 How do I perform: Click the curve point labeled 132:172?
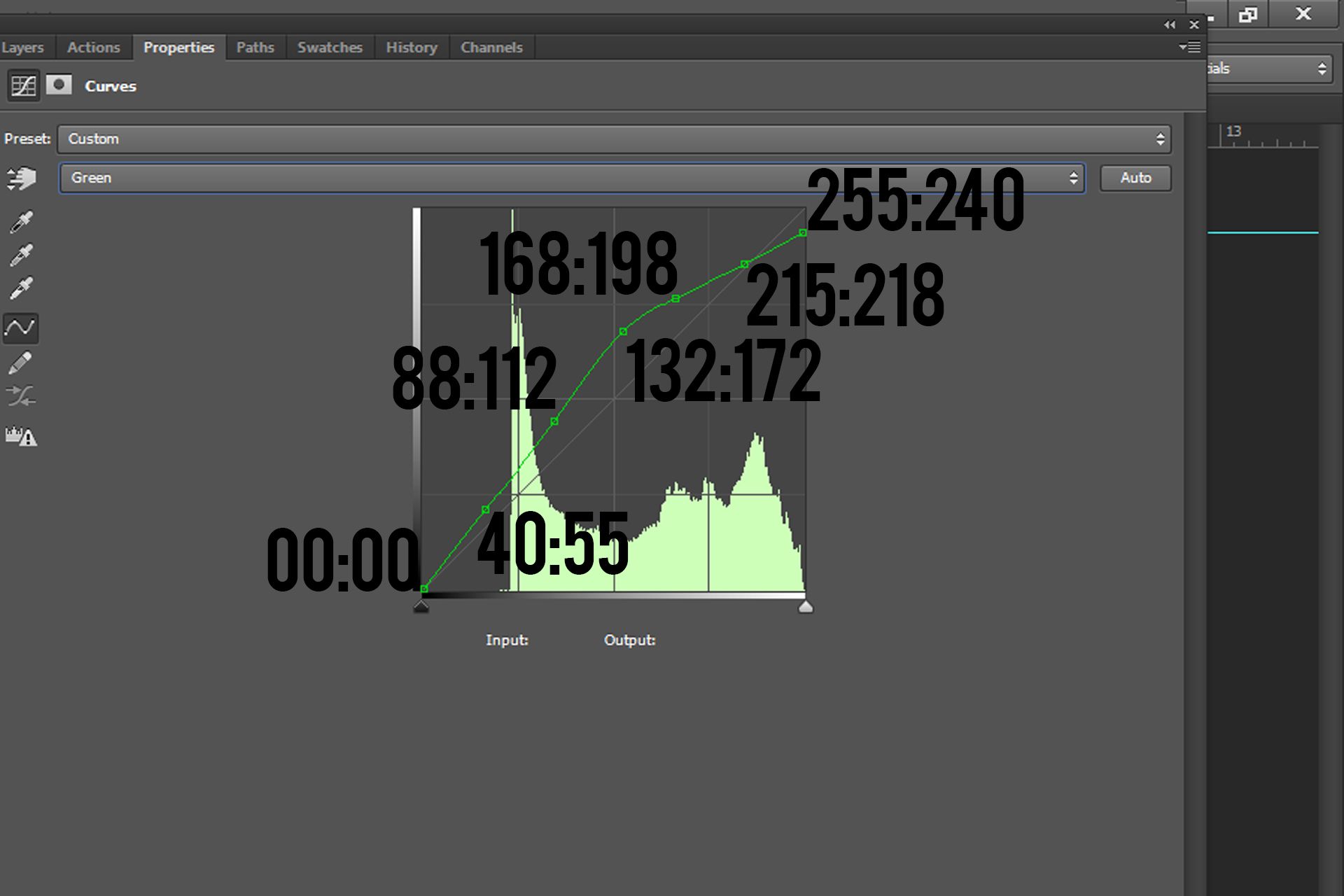pos(623,332)
